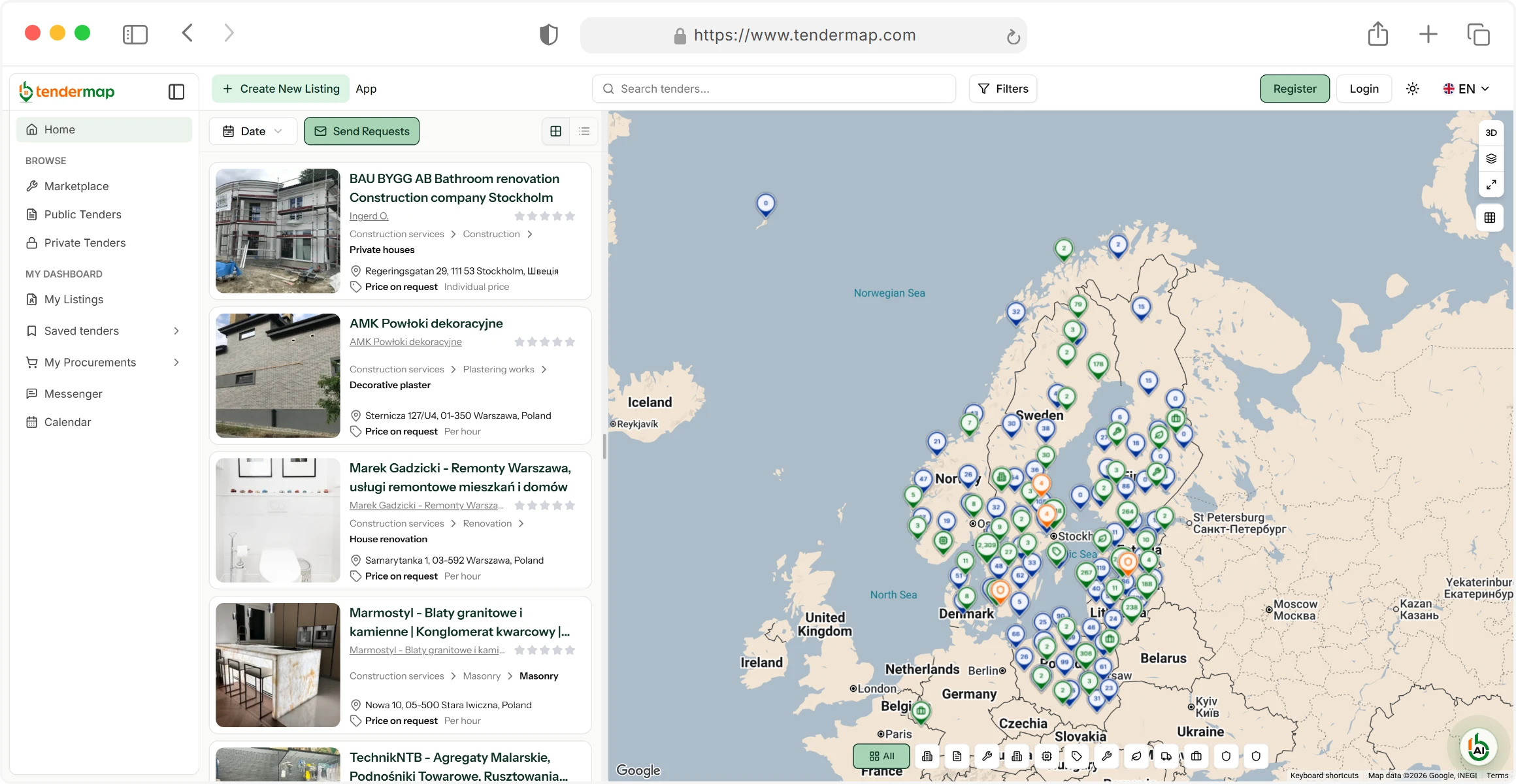Click the map cluster labeled 178
Image resolution: width=1516 pixels, height=784 pixels.
click(x=1098, y=365)
